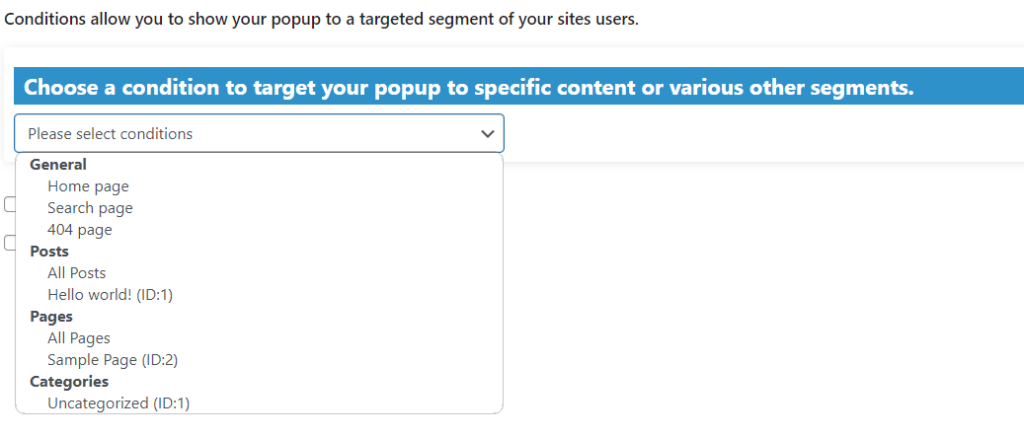Toggle the lower checkbox behind the dropdown list

coord(9,243)
